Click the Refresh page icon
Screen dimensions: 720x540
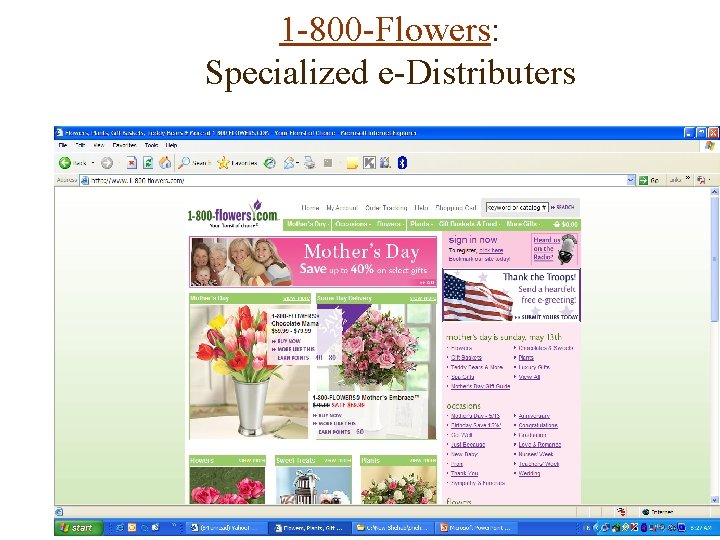pyautogui.click(x=148, y=163)
